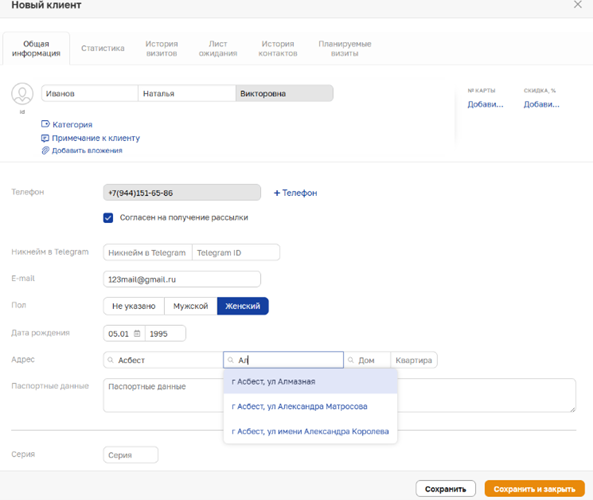Viewport: 593px width, 500px height.
Task: Click the client avatar placeholder icon
Action: 22,94
